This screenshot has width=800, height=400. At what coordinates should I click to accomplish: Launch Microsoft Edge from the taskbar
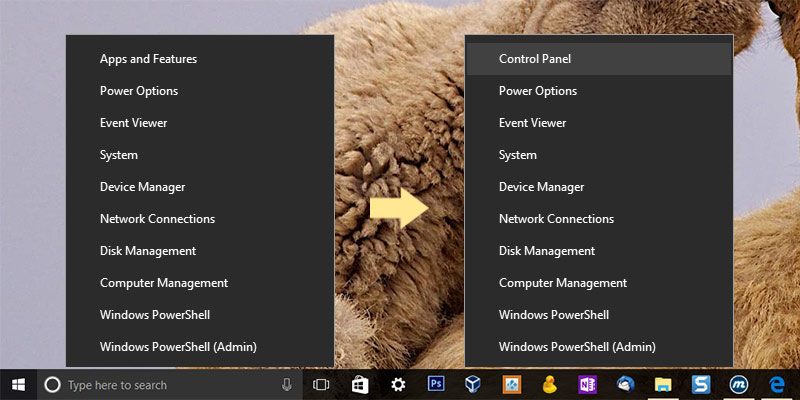[777, 385]
